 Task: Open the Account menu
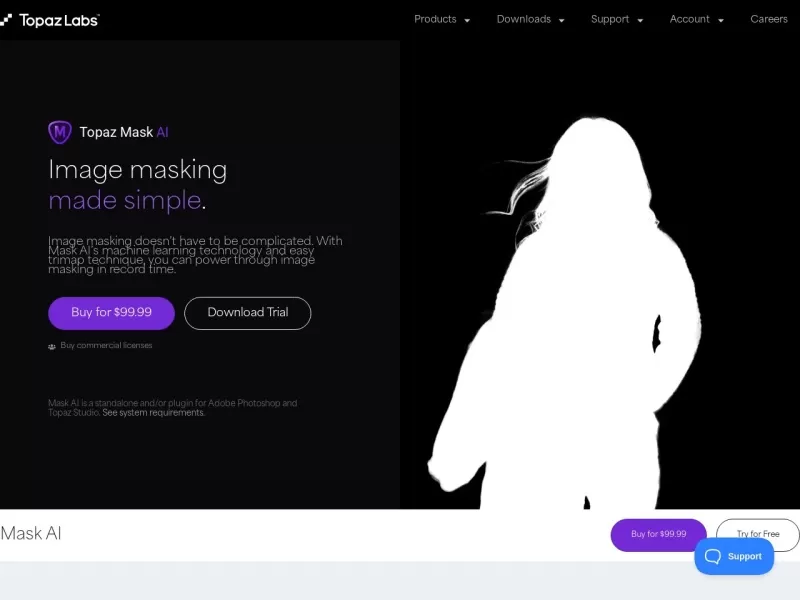click(689, 19)
